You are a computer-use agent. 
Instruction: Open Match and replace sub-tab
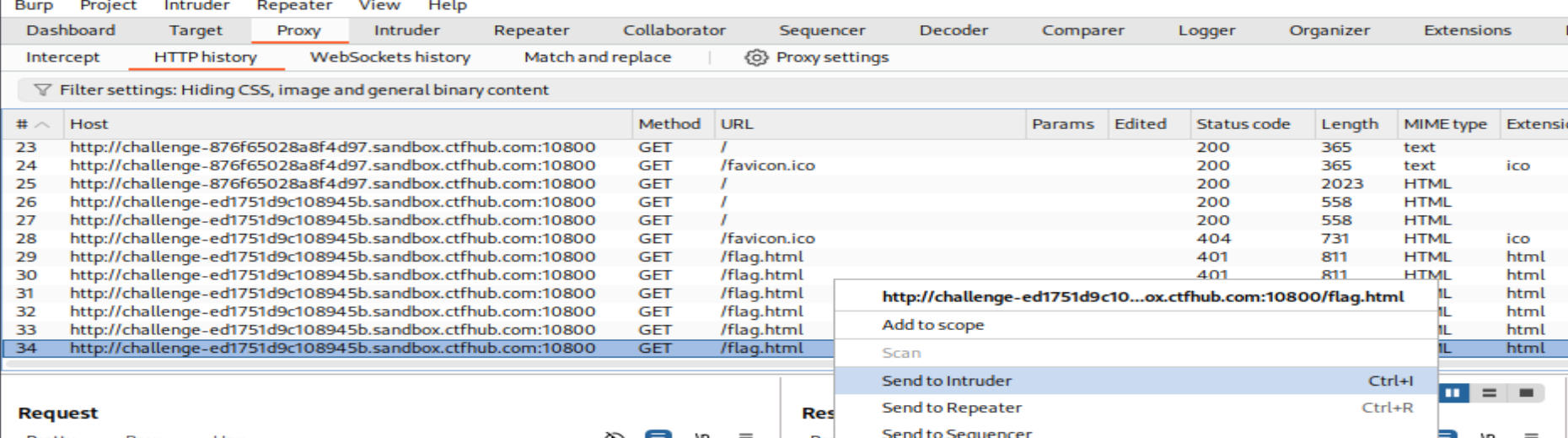[x=597, y=57]
